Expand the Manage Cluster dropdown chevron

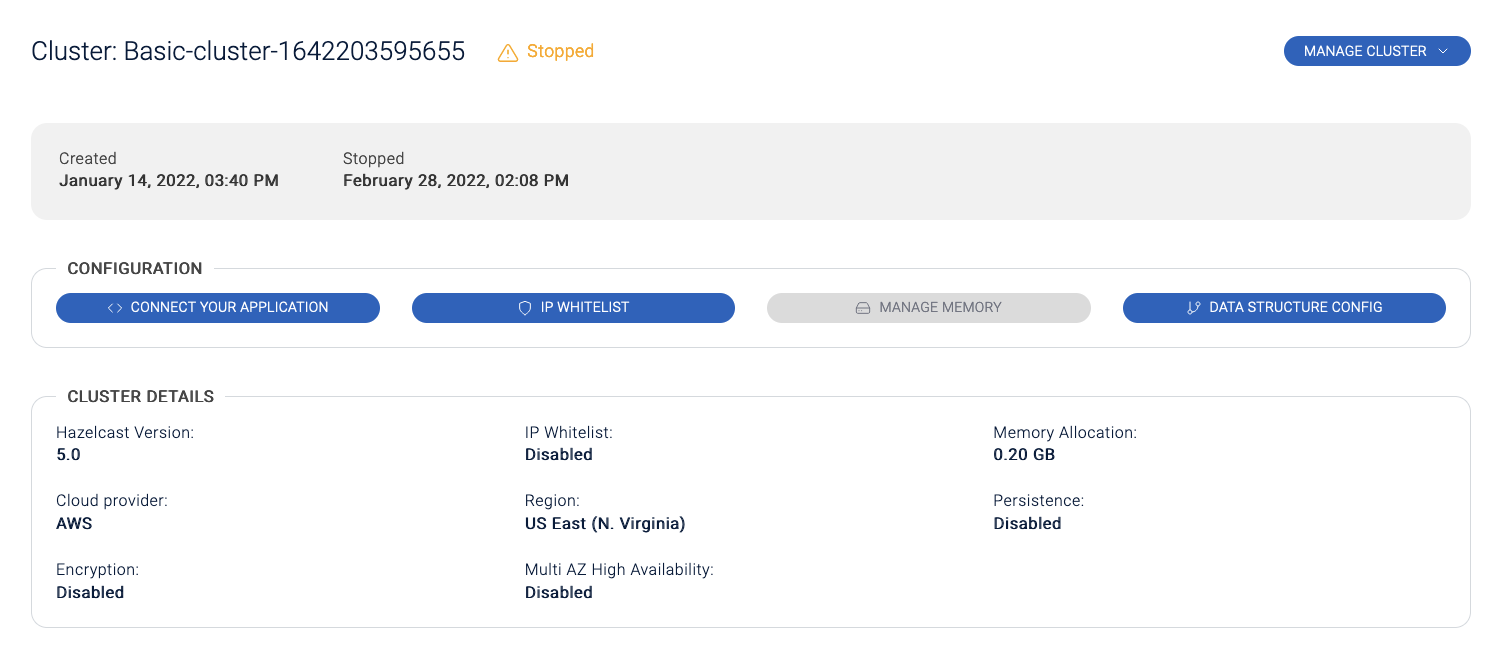click(x=1443, y=51)
